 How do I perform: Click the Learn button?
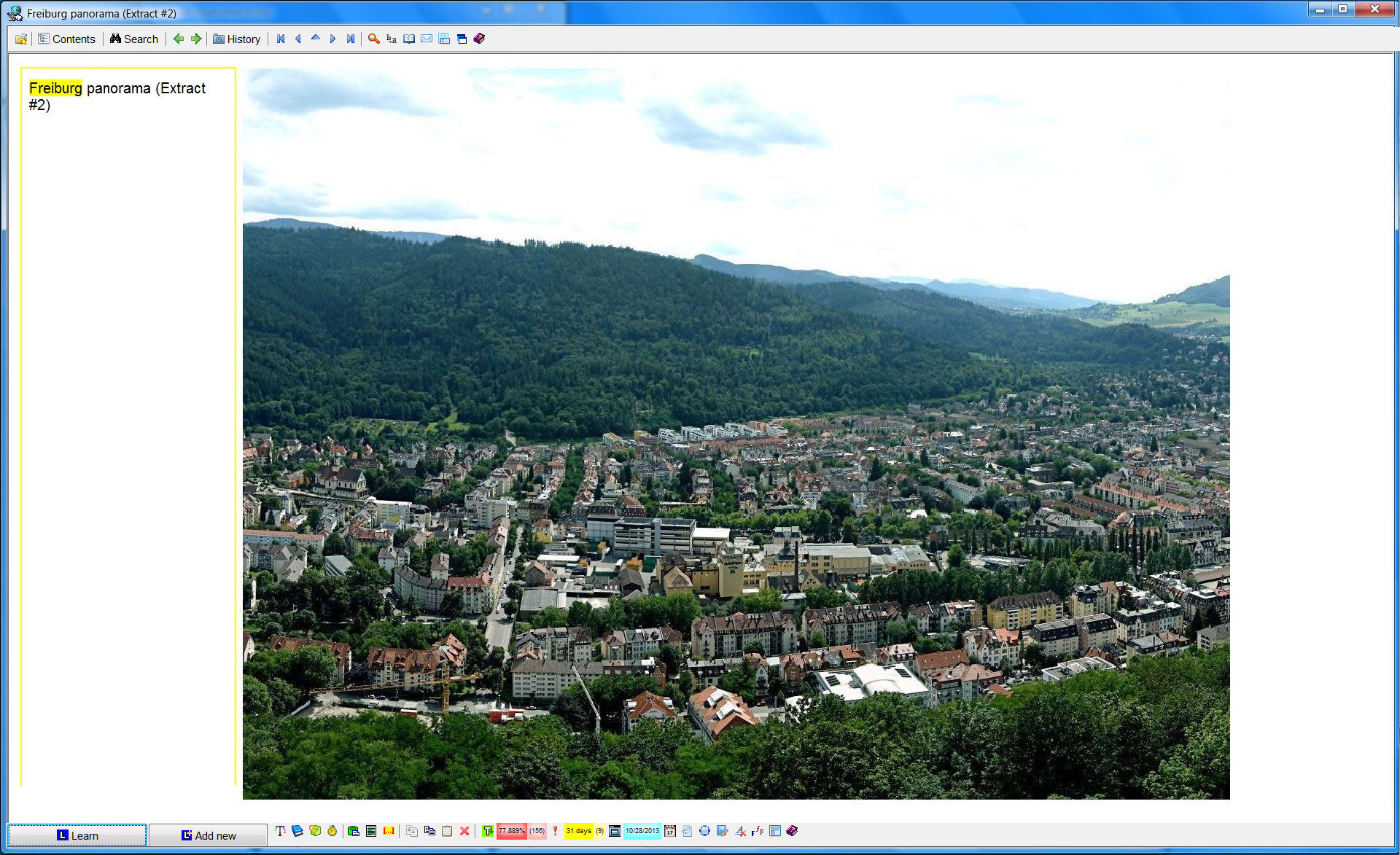tap(77, 835)
